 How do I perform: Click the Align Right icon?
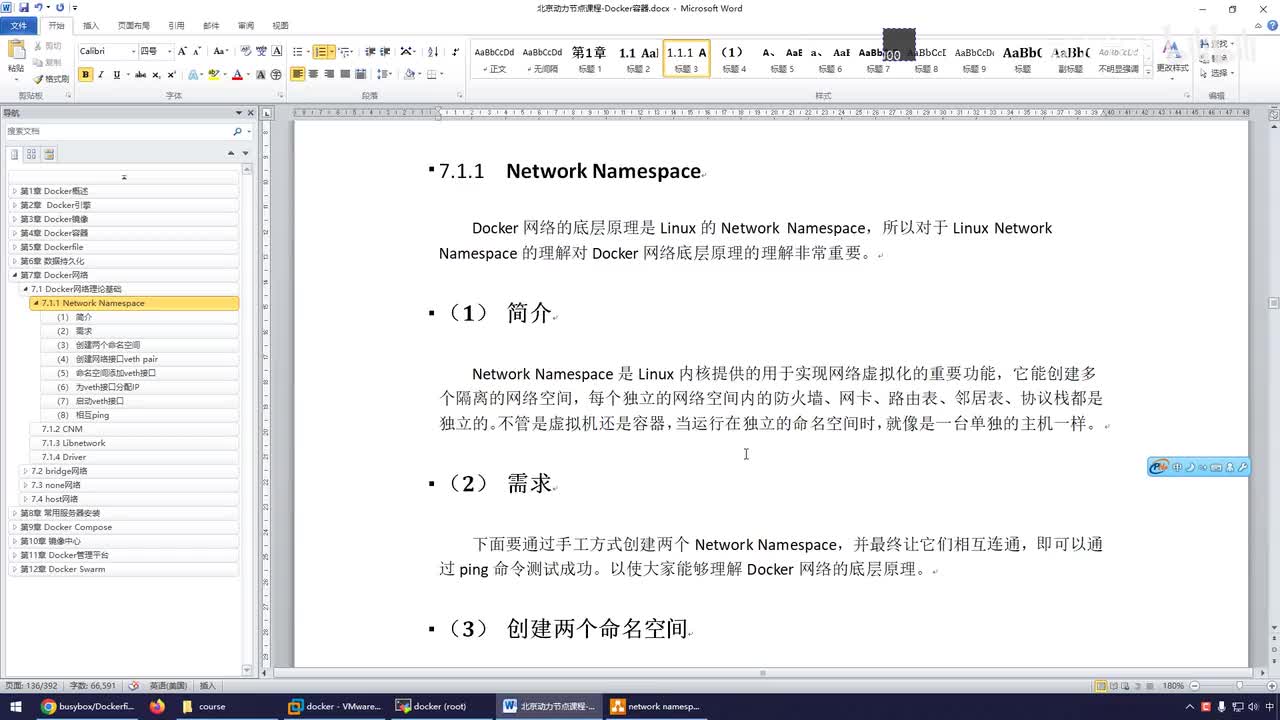[330, 74]
